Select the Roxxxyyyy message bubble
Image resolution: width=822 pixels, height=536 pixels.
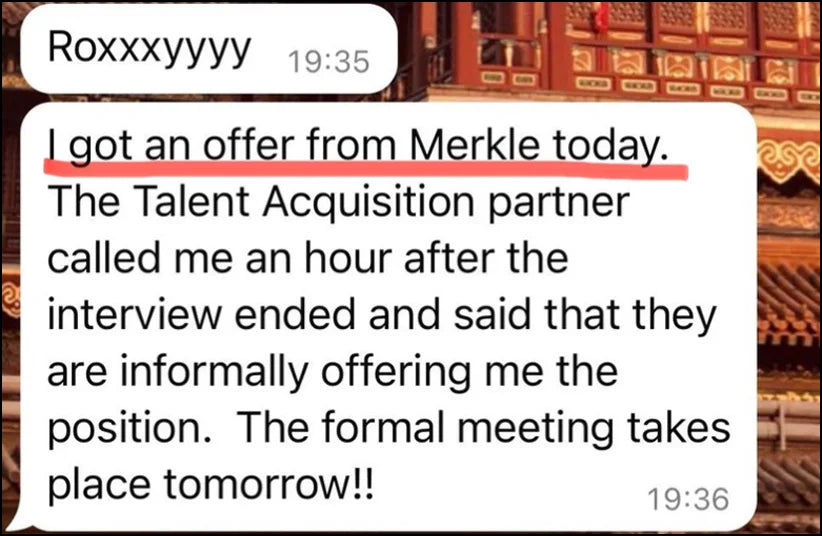208,48
